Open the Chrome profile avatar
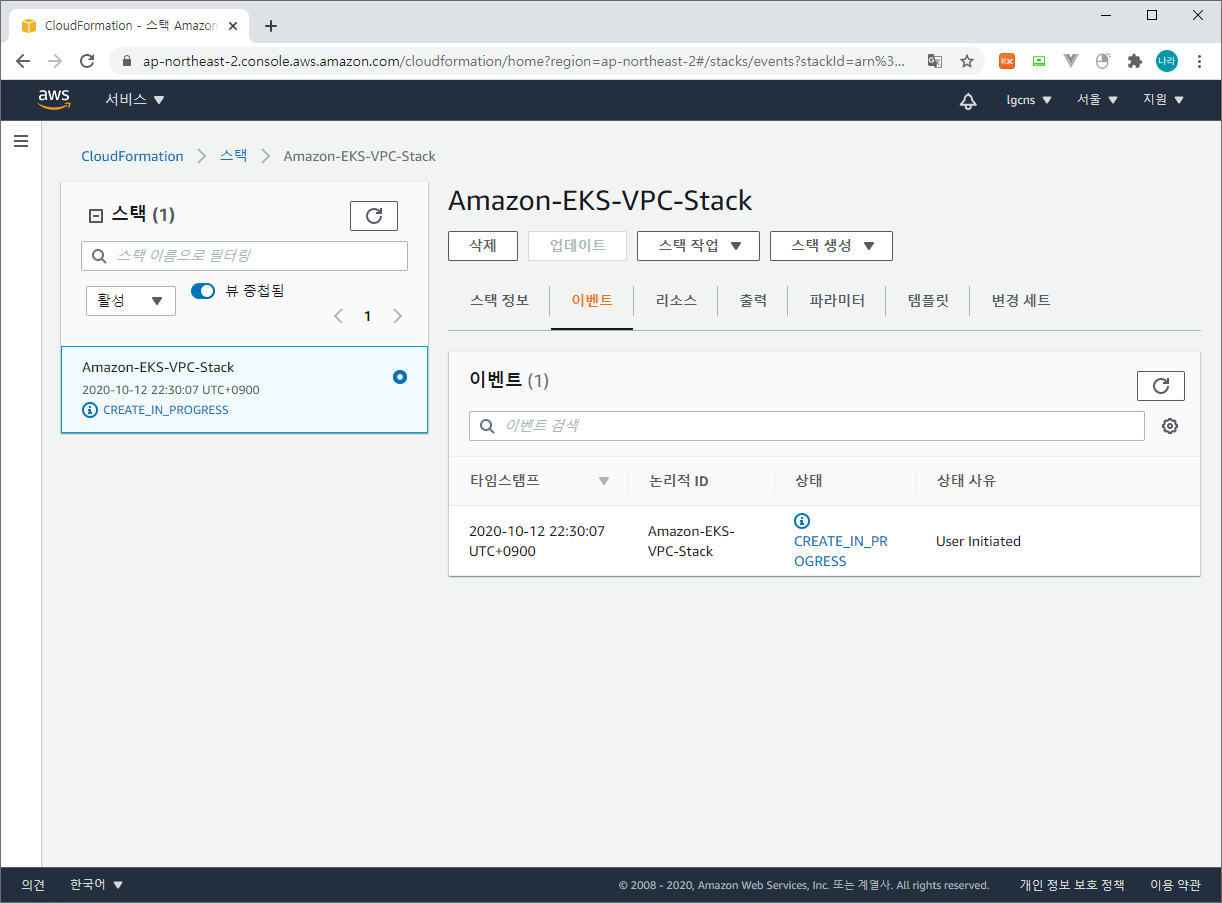This screenshot has width=1222, height=903. 1167,61
